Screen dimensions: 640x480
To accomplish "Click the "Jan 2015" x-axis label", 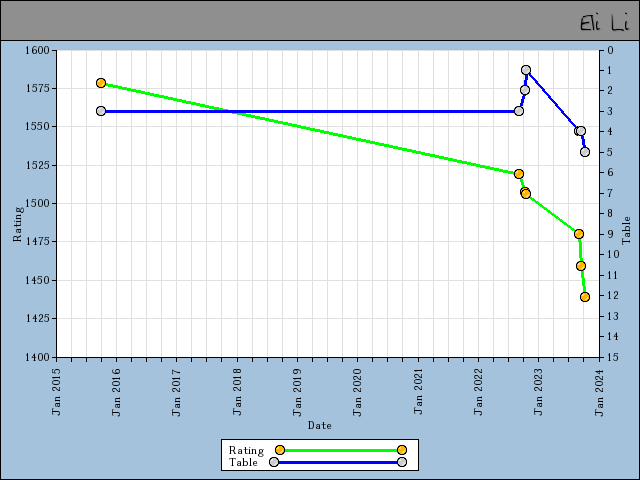I will [x=56, y=392].
